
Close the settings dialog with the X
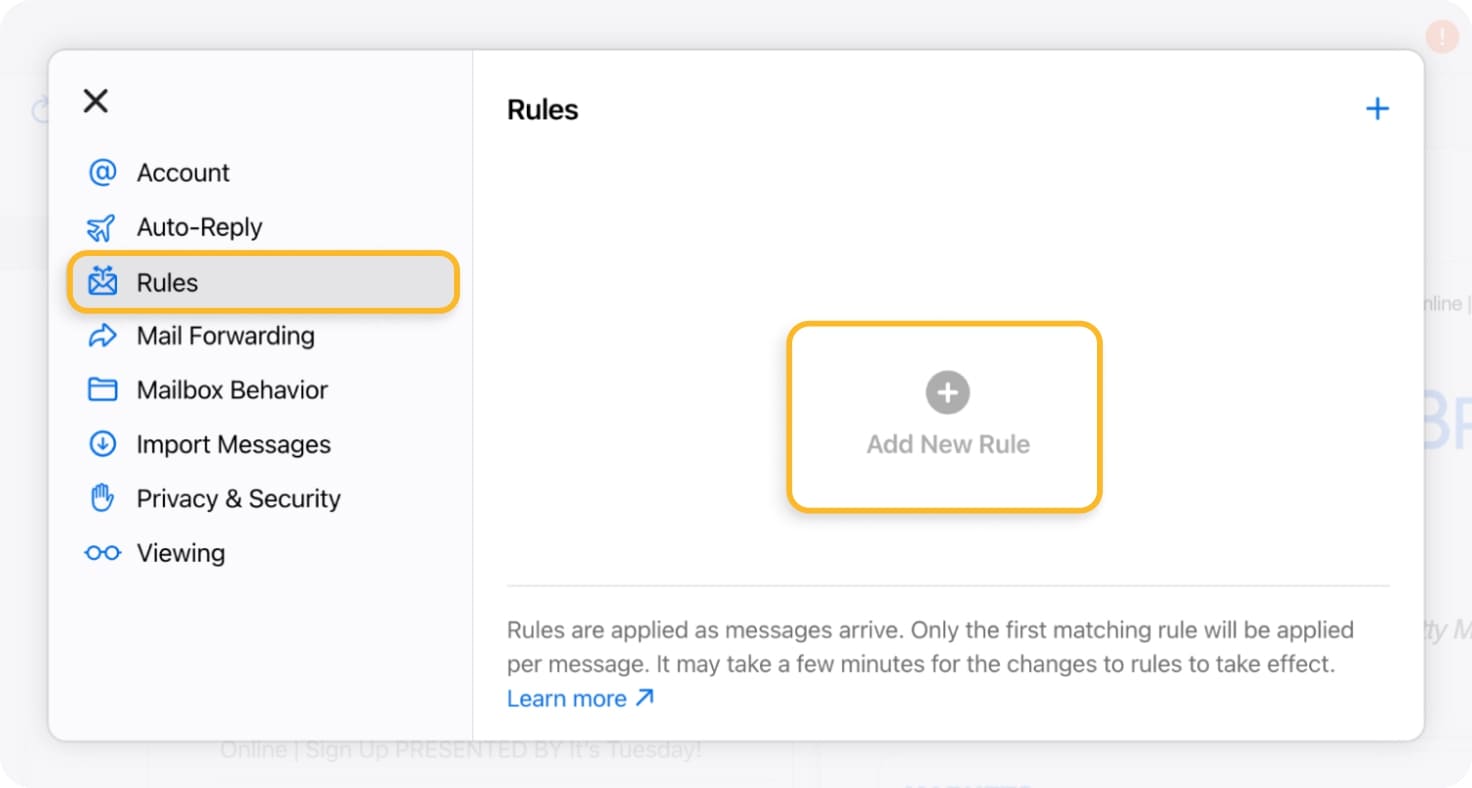click(x=95, y=100)
